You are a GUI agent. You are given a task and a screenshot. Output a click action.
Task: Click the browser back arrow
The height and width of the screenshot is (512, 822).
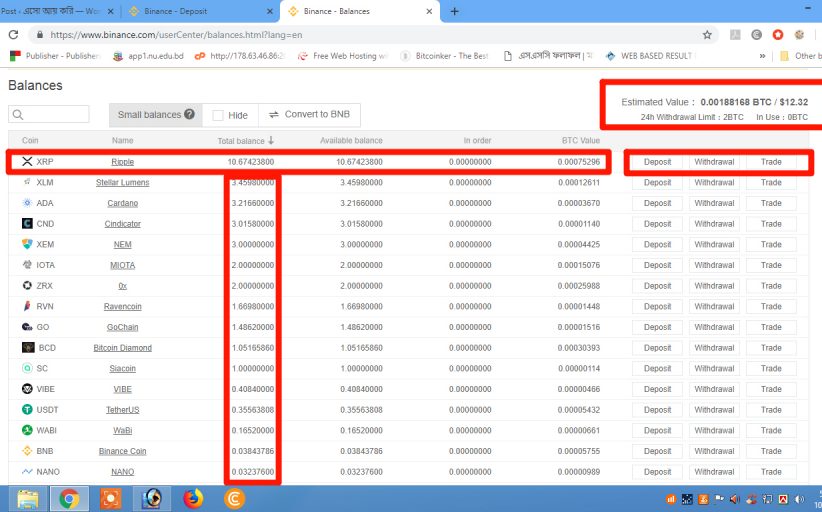[12, 34]
